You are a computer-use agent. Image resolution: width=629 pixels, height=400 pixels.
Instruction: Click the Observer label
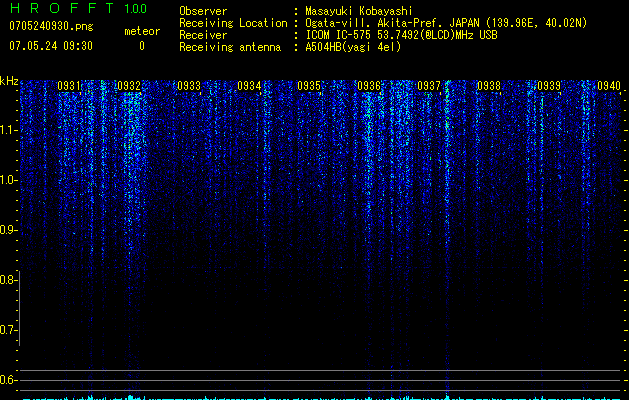203,11
